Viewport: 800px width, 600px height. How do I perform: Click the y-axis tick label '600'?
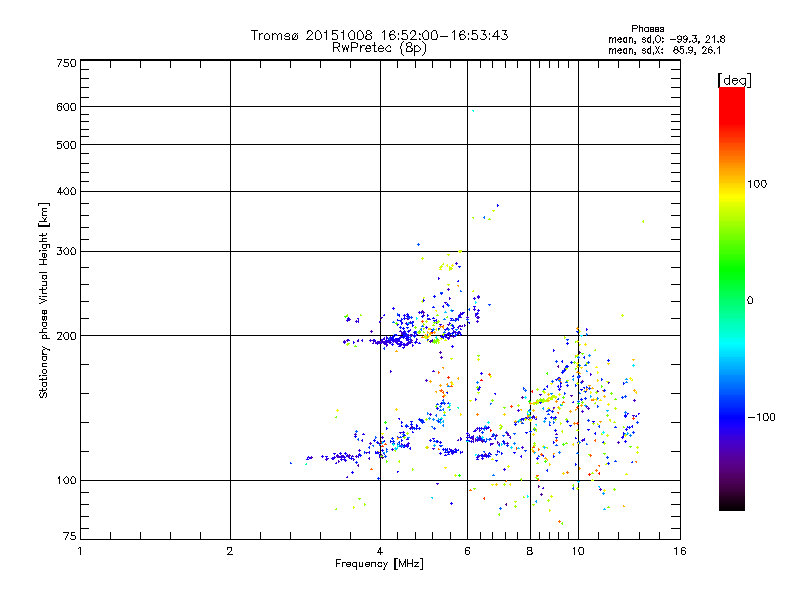[66, 107]
